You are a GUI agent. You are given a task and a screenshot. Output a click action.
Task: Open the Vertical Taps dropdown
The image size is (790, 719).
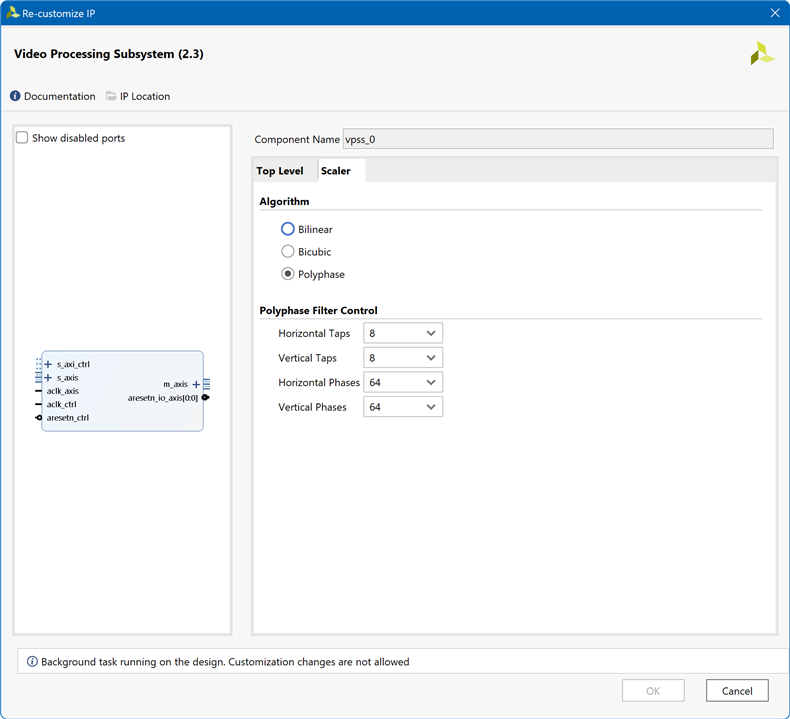(403, 358)
